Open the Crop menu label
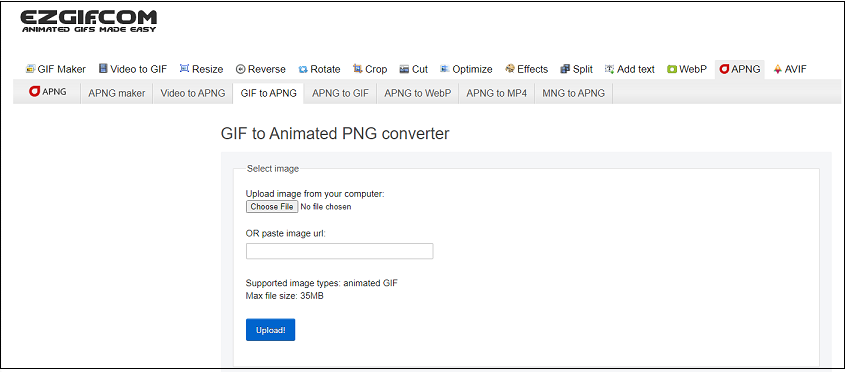Image resolution: width=848 pixels, height=372 pixels. pos(376,69)
